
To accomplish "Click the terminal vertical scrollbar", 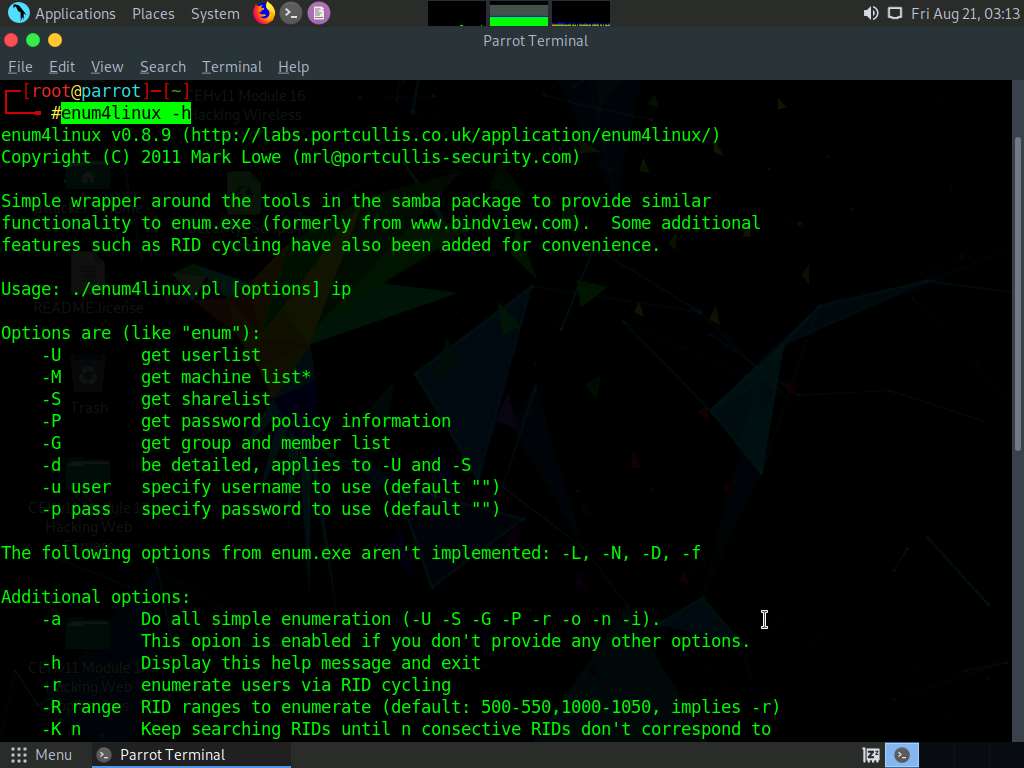I will (x=1017, y=294).
